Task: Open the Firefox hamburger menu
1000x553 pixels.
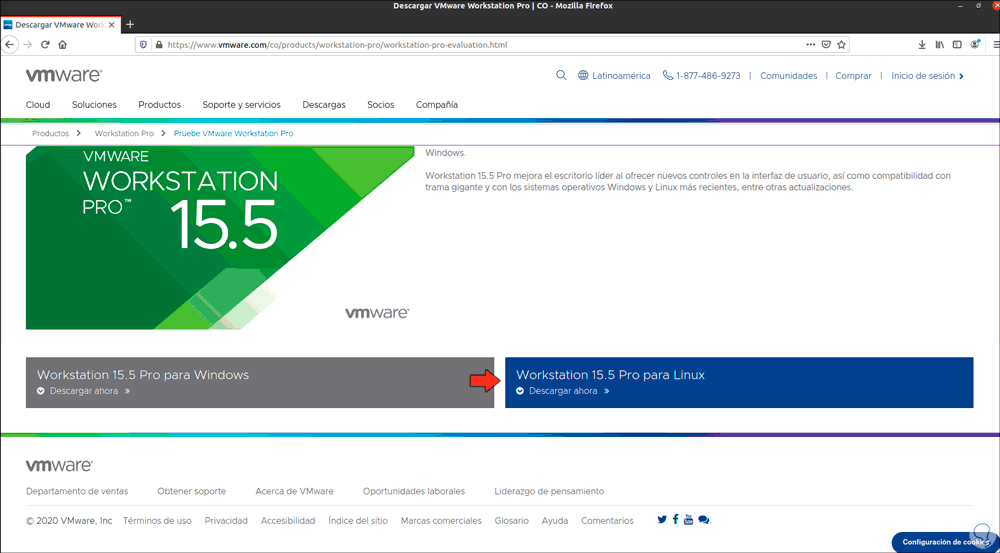Action: point(996,45)
